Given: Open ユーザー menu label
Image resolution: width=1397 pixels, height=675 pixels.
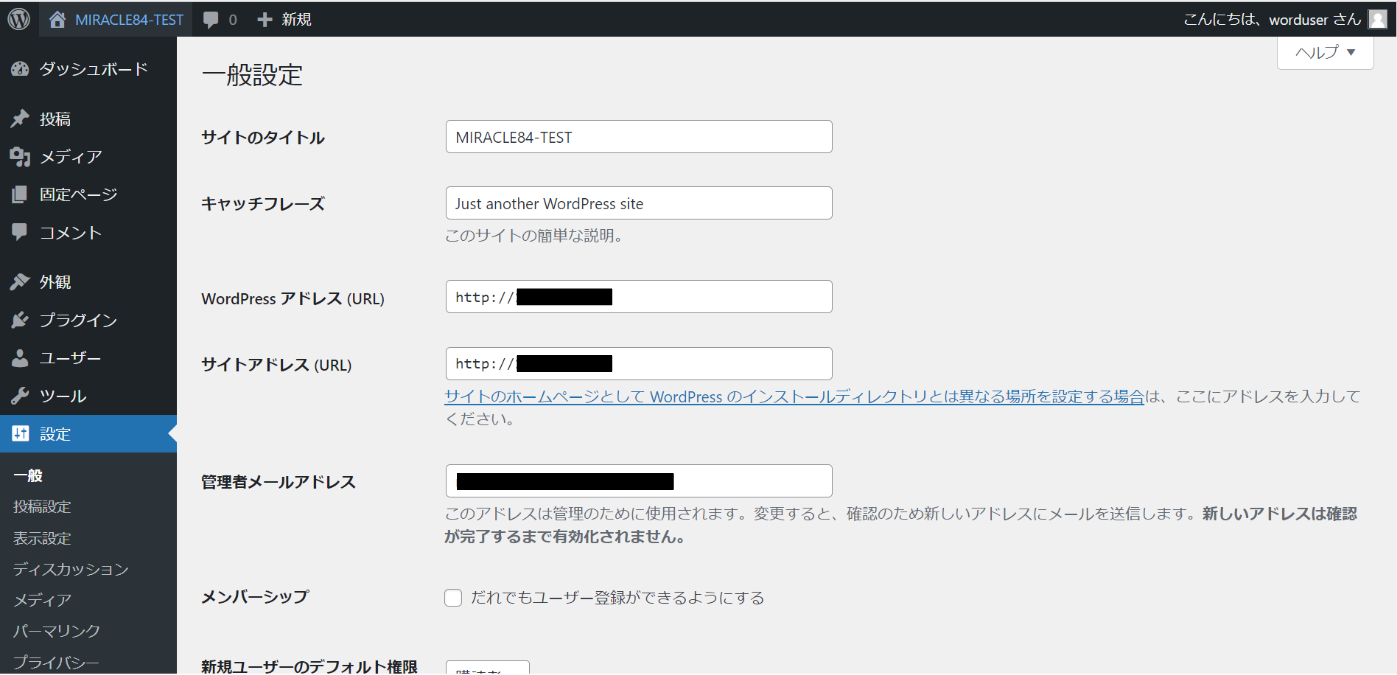Looking at the screenshot, I should pyautogui.click(x=71, y=358).
